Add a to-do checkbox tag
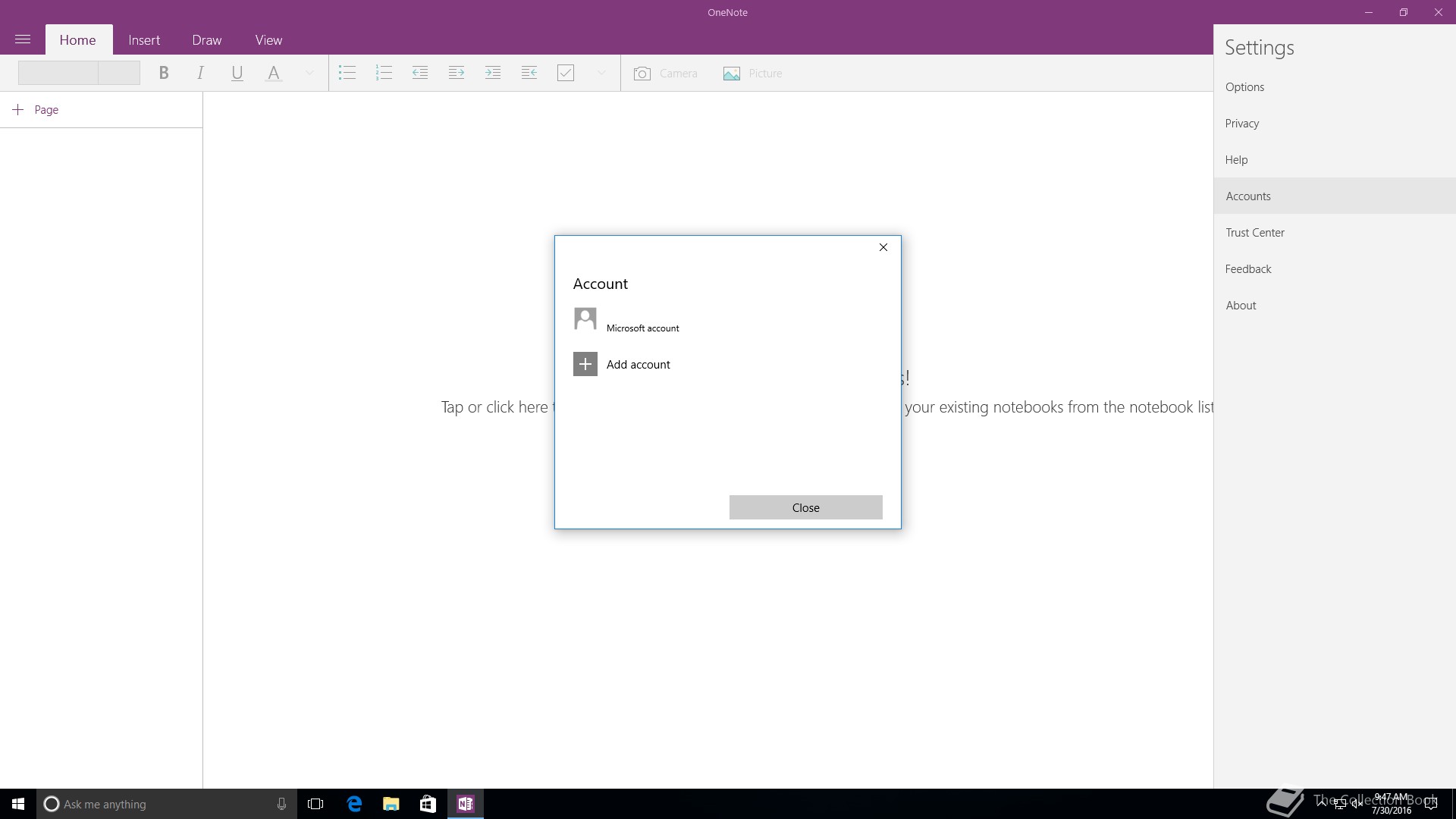This screenshot has height=819, width=1456. pyautogui.click(x=566, y=73)
